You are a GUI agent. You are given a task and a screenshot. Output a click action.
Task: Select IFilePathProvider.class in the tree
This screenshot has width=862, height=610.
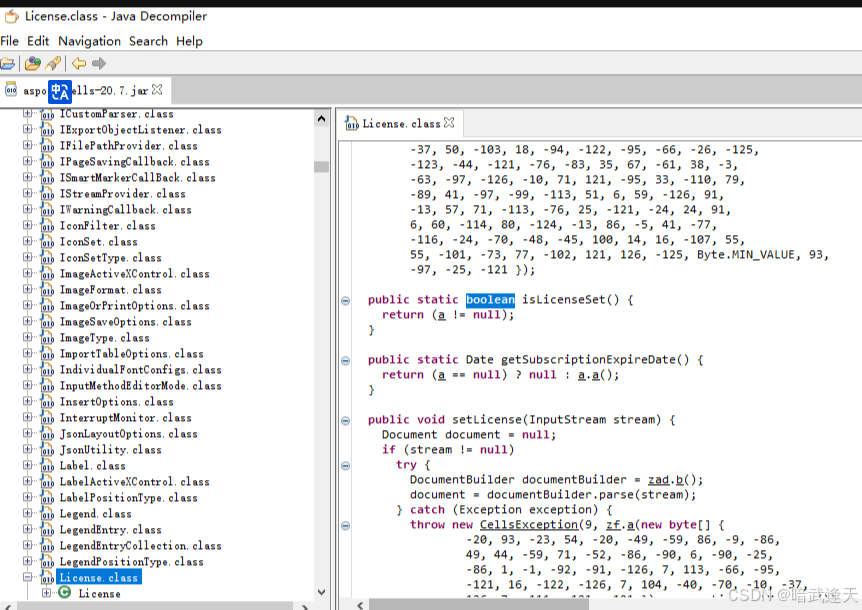129,146
